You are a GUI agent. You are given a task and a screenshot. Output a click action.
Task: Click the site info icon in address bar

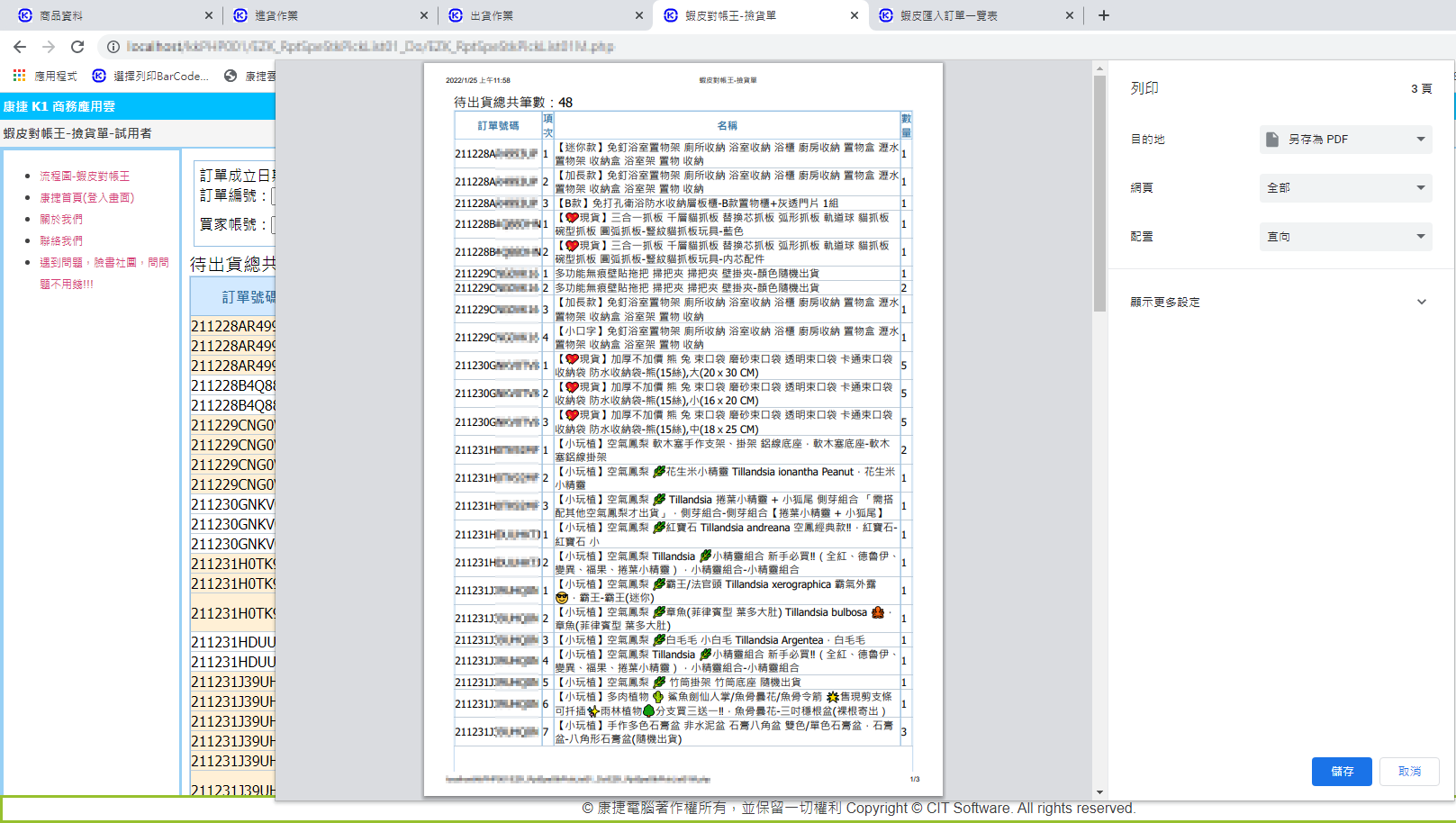tap(113, 47)
